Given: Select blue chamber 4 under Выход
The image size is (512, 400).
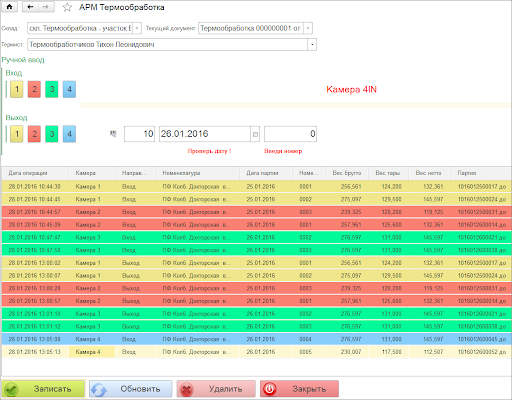Looking at the screenshot, I should pyautogui.click(x=69, y=134).
